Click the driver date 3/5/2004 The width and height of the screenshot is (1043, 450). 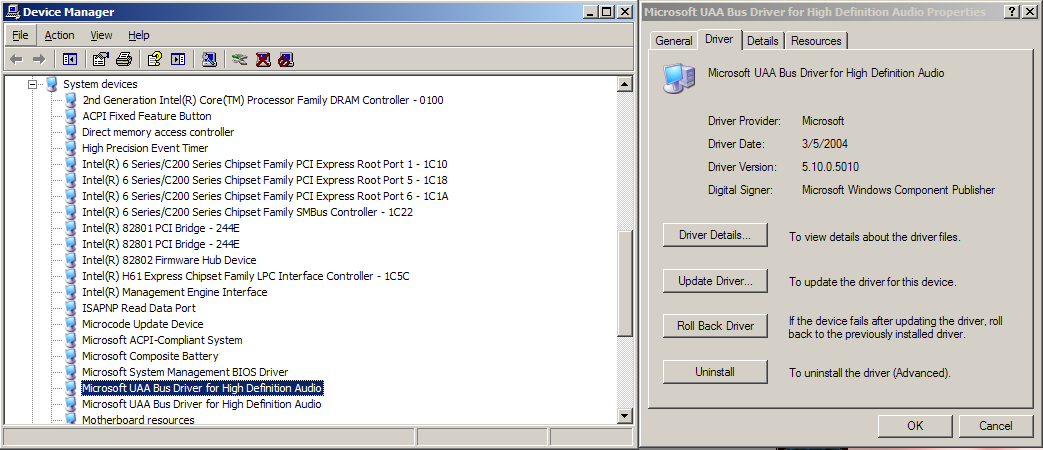(x=825, y=144)
